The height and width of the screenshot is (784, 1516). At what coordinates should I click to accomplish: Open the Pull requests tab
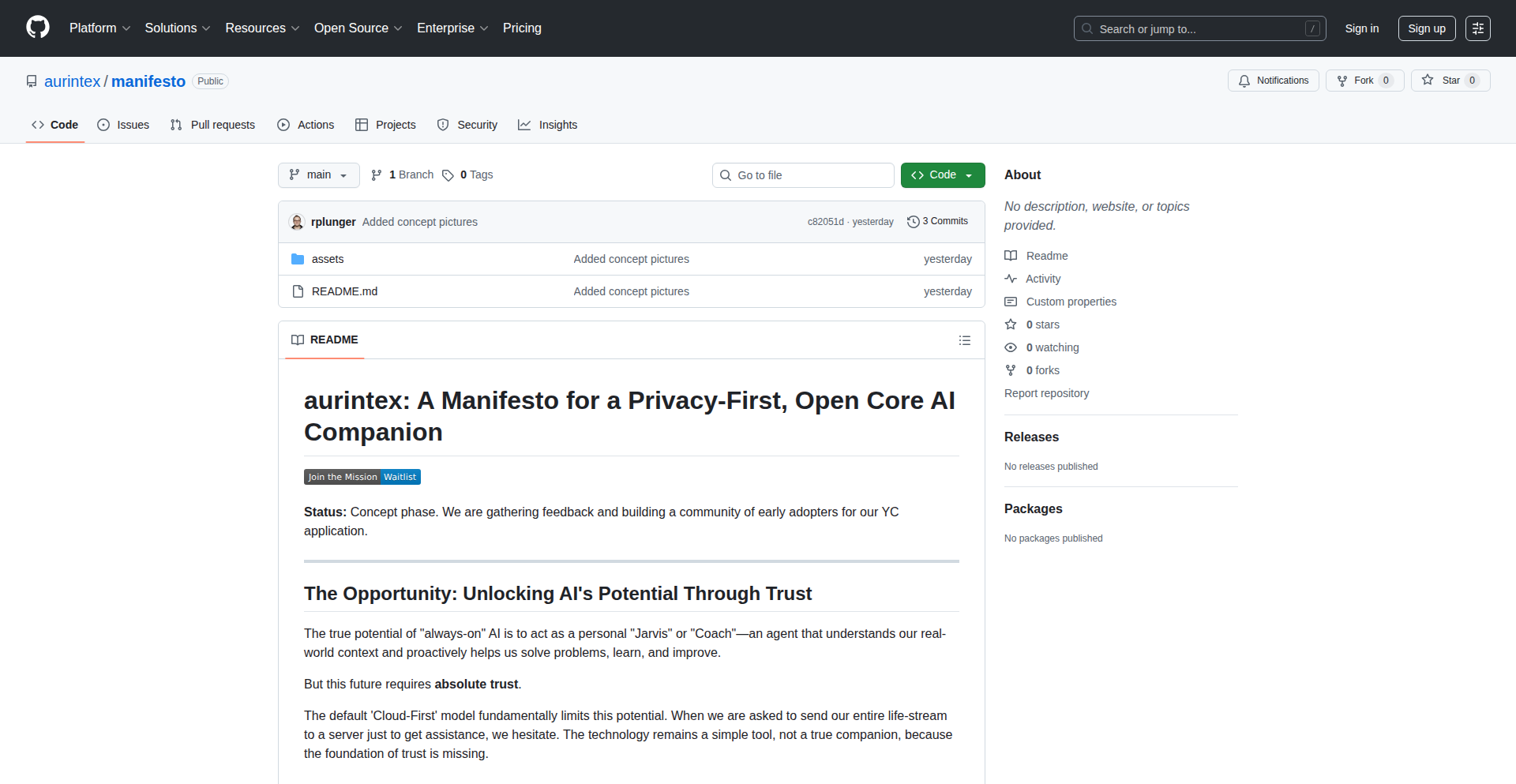tap(212, 125)
